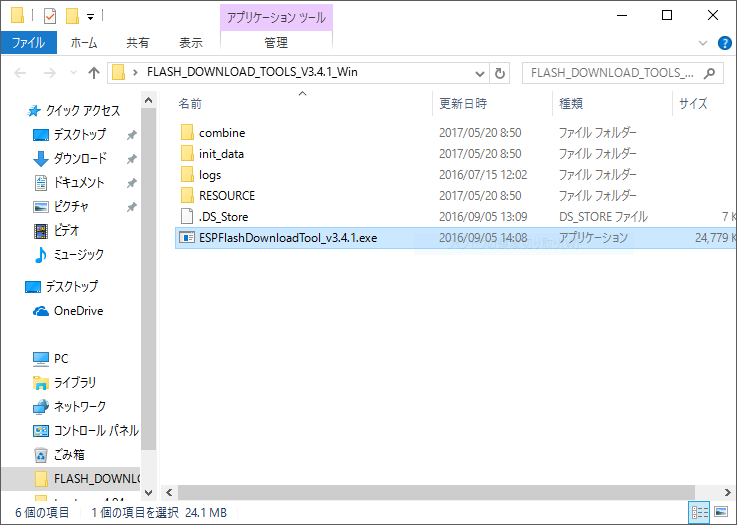
Task: Click horizontal scrollbar right arrow
Action: click(728, 493)
